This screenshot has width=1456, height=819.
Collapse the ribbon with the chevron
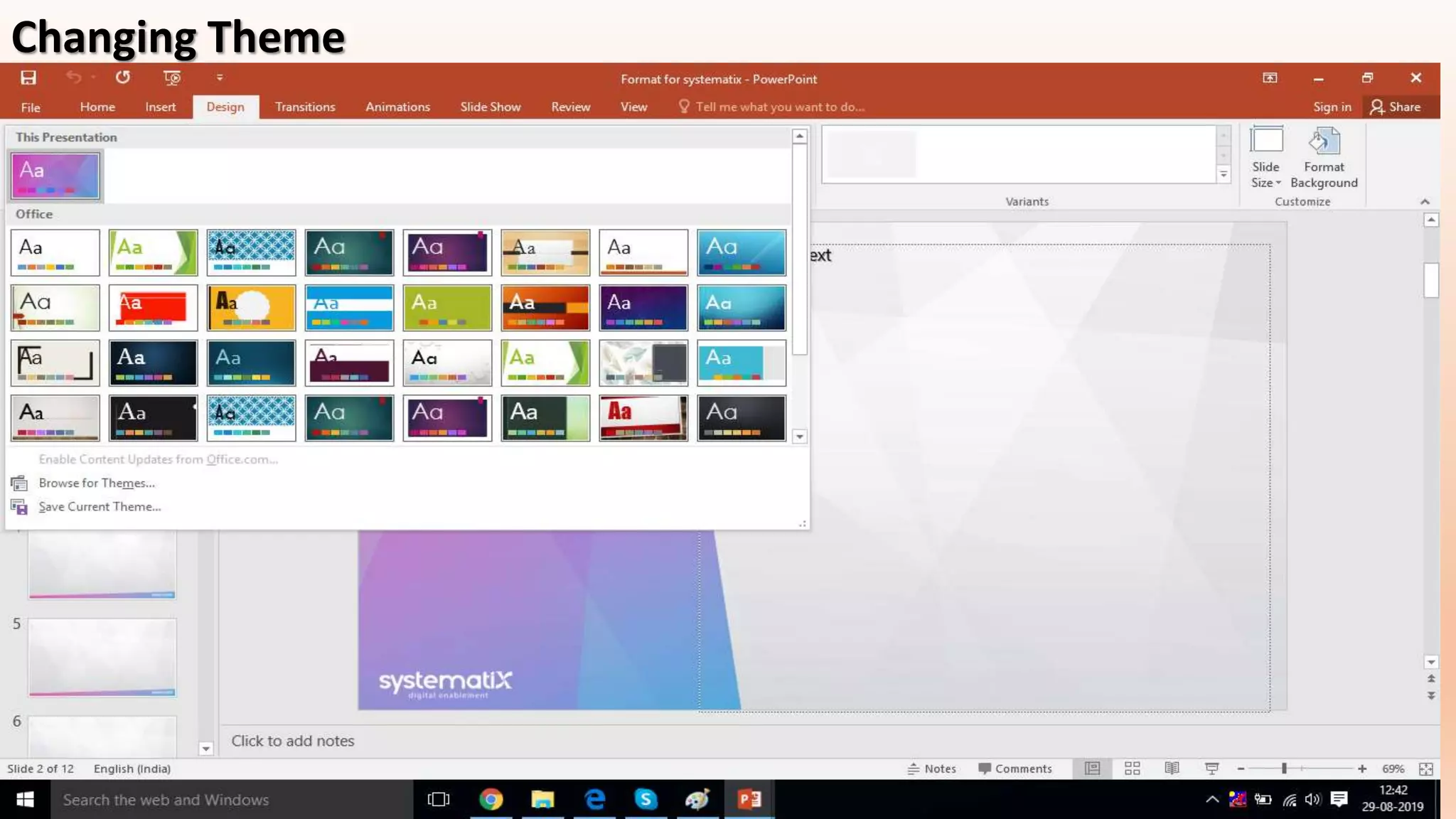pyautogui.click(x=1425, y=202)
